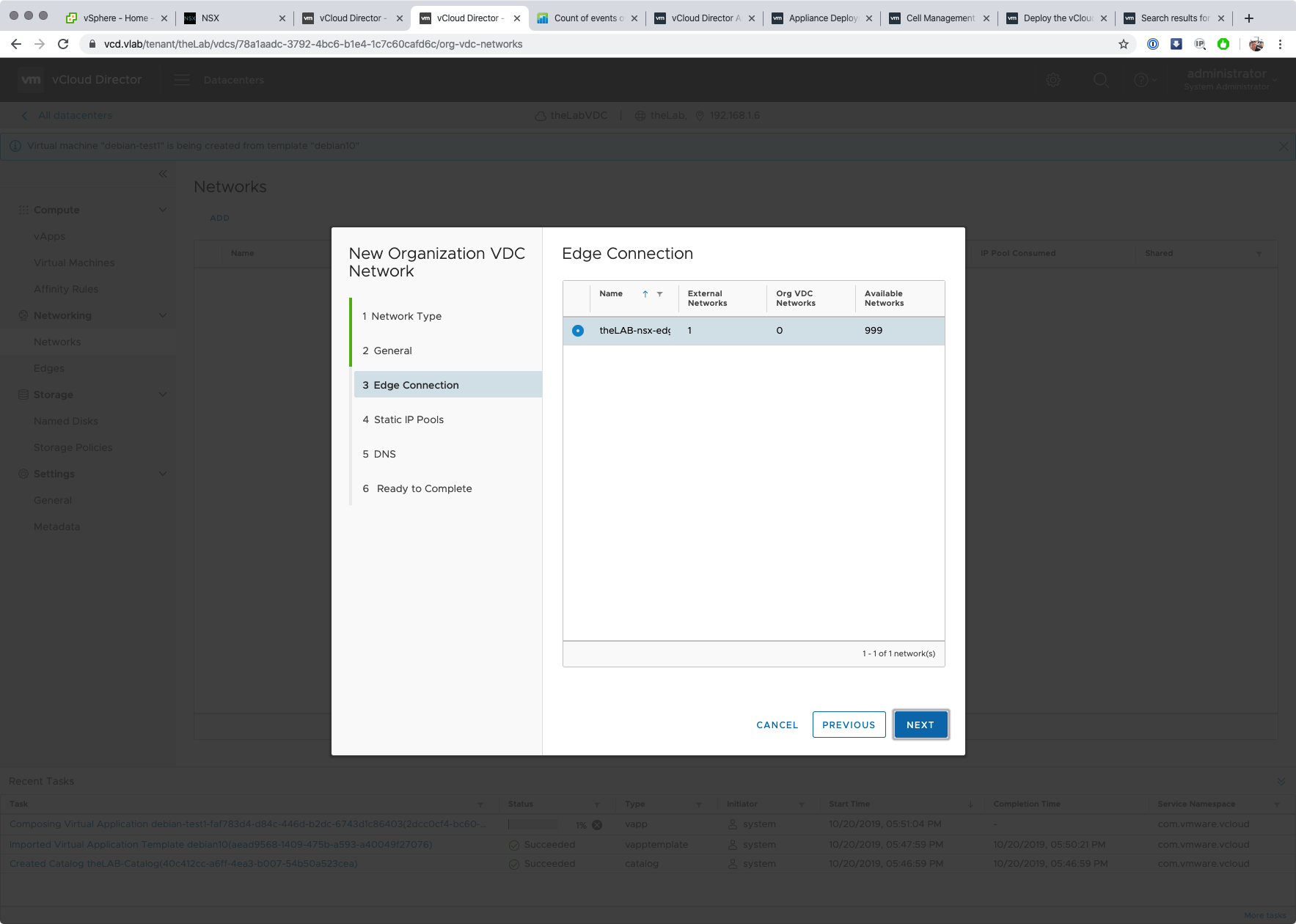Click the browser back arrow
The image size is (1296, 924).
(16, 44)
